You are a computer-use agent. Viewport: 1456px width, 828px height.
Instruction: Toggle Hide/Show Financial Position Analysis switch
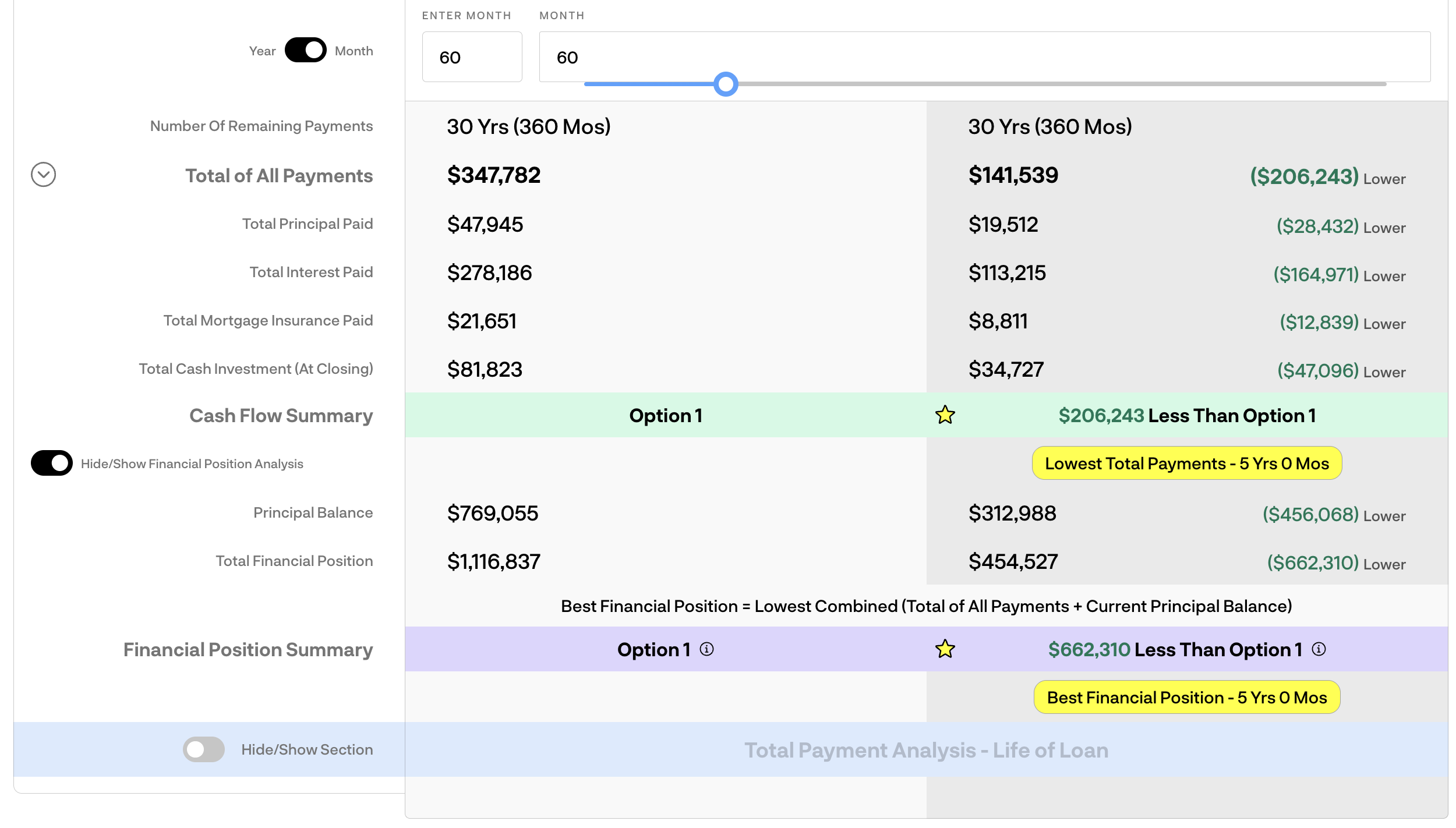pos(51,463)
